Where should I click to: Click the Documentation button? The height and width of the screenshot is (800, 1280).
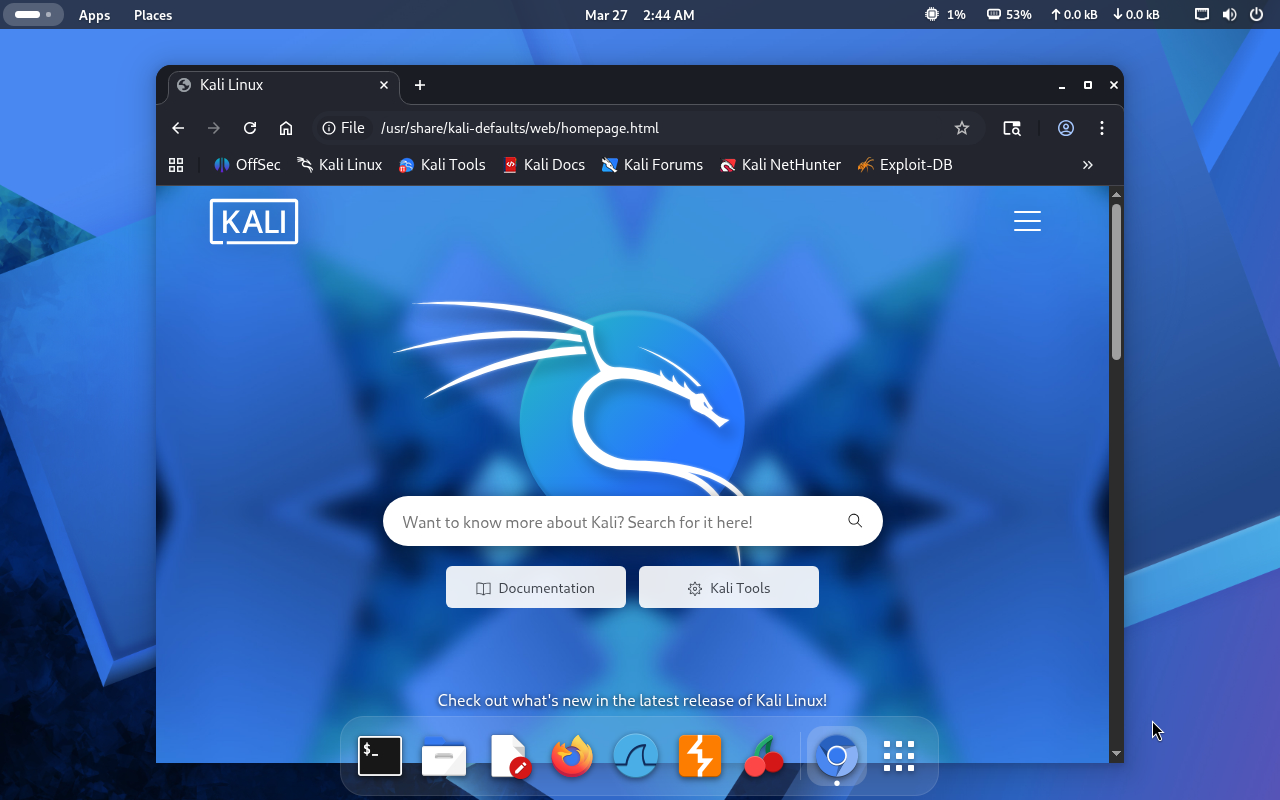pyautogui.click(x=536, y=588)
